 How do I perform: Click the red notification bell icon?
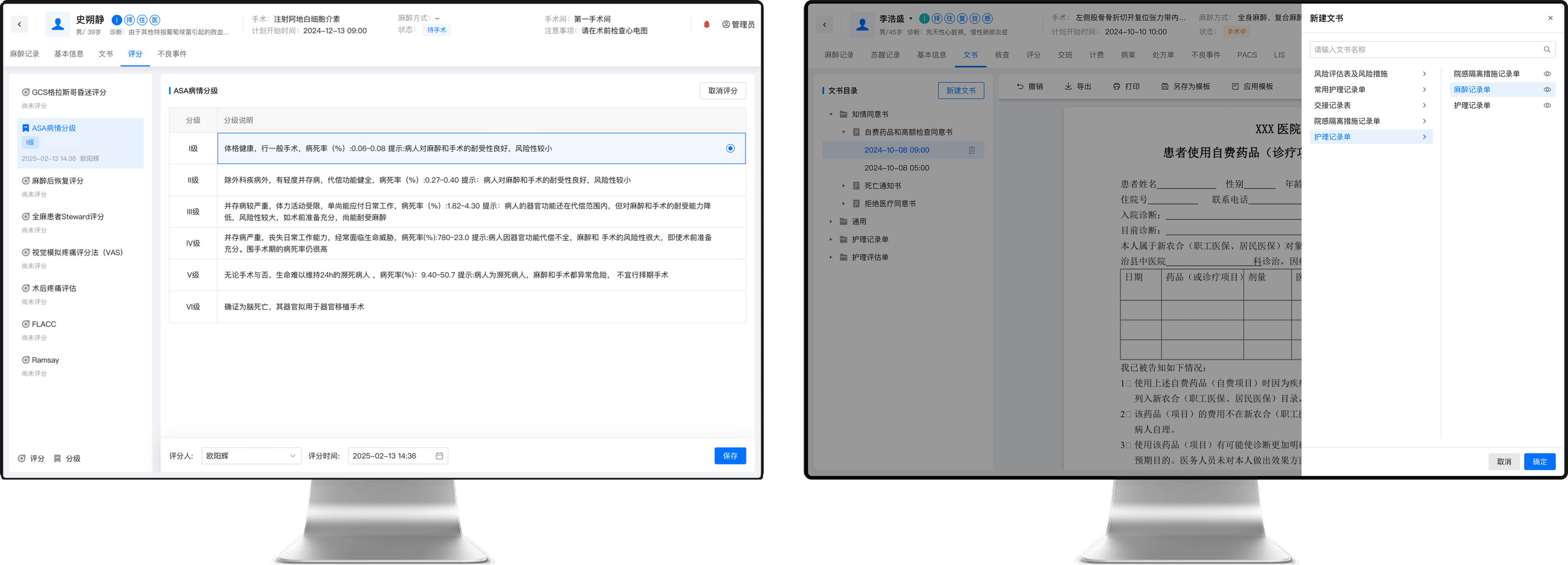[x=706, y=24]
